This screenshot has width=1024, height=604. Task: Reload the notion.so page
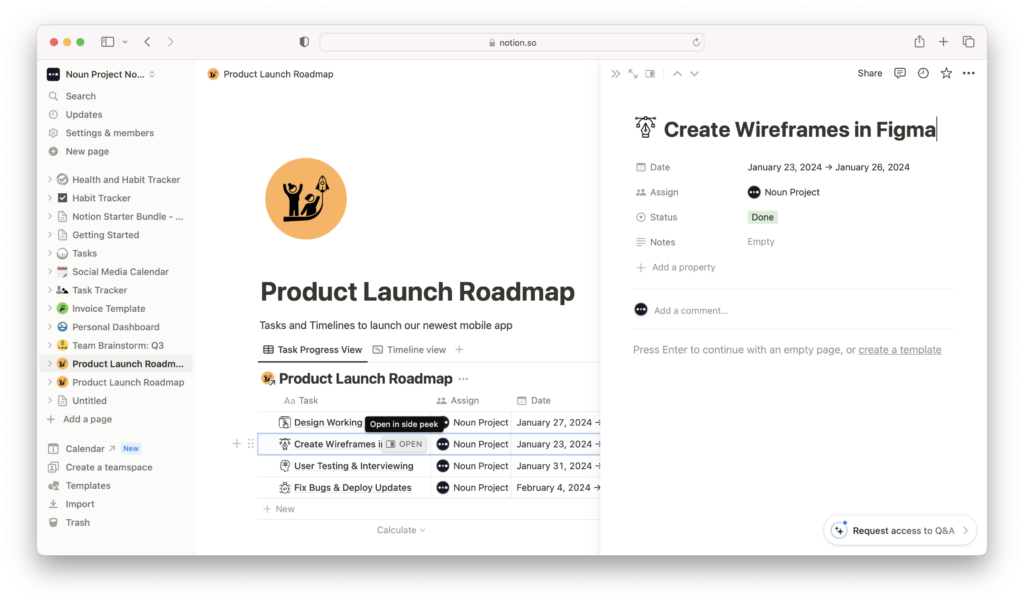(696, 42)
